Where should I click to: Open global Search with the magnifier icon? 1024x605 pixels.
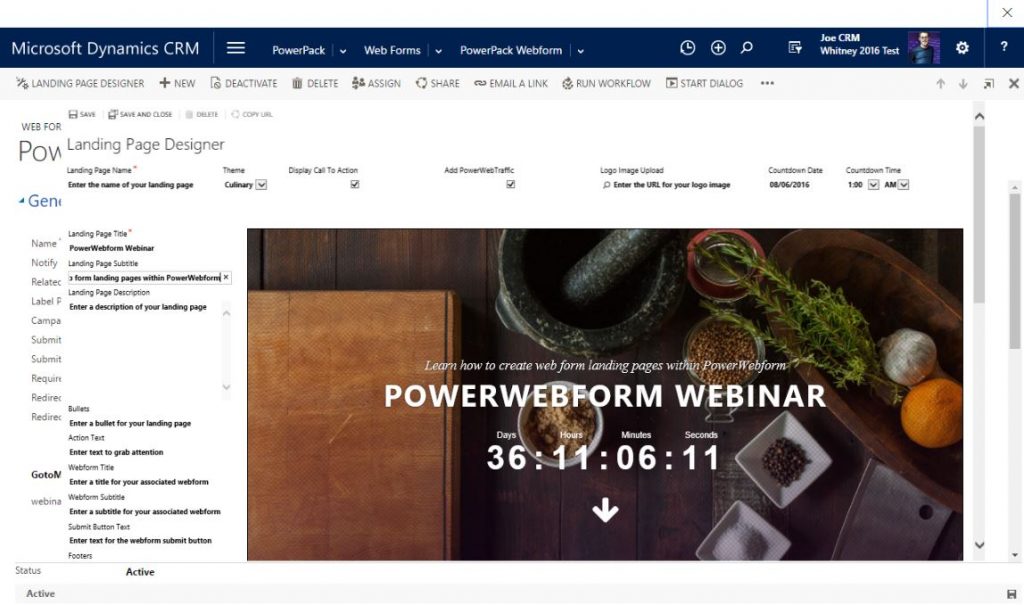746,47
